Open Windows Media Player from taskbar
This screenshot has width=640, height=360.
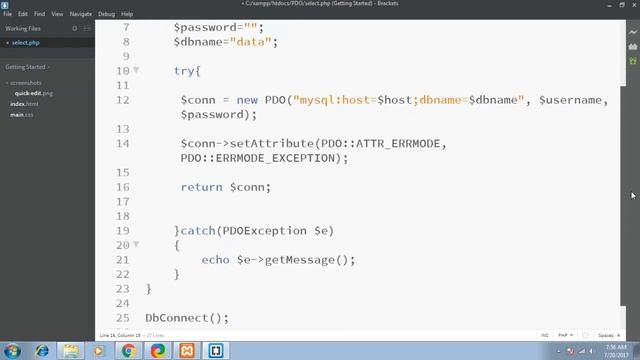98,351
